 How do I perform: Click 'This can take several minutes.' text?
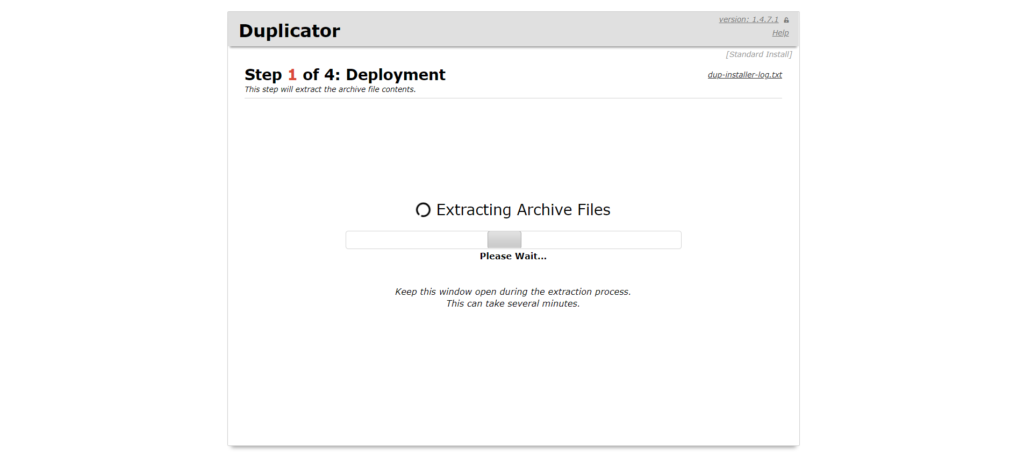513,304
